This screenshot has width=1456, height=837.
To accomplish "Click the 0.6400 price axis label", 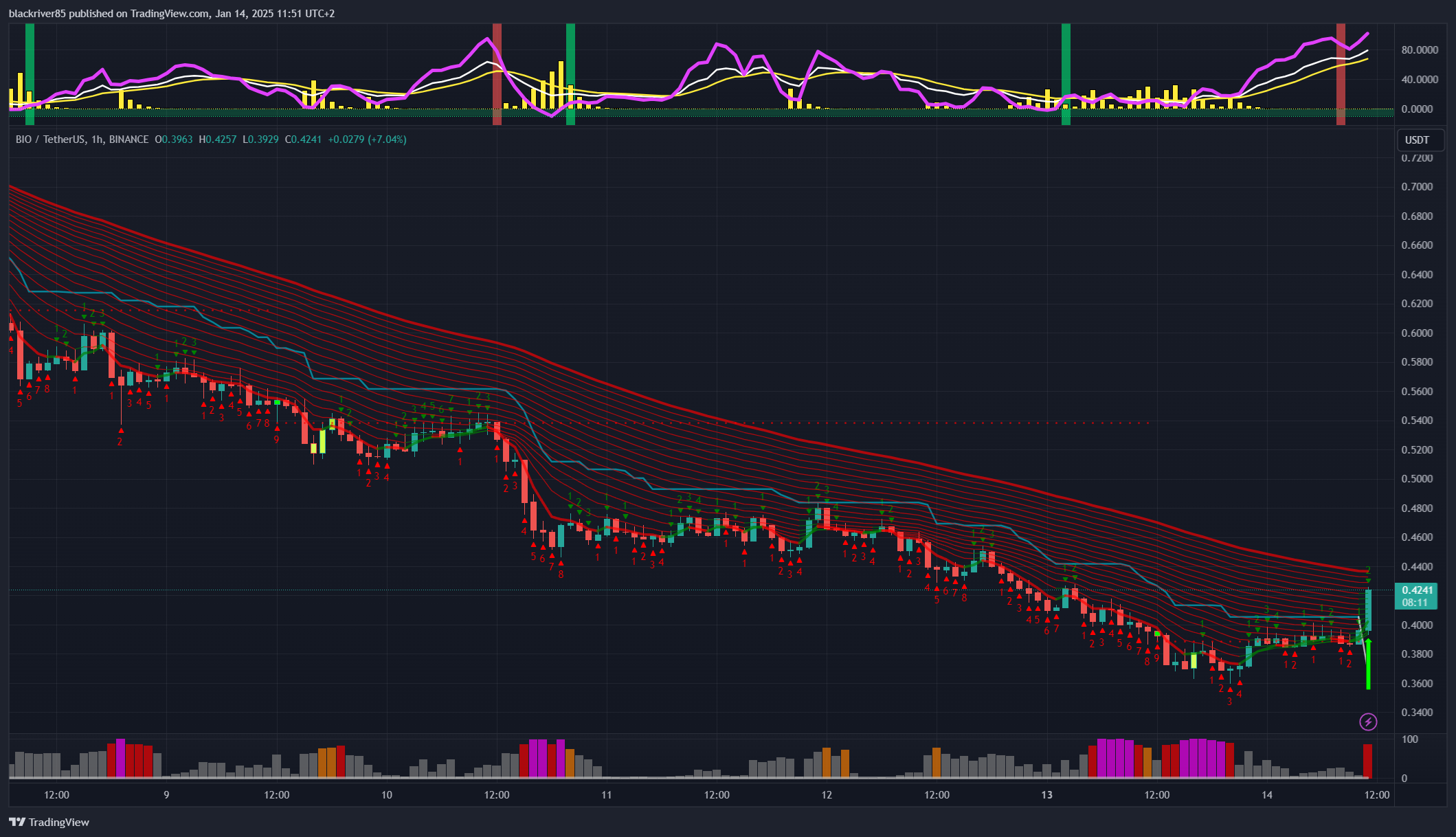I will pyautogui.click(x=1417, y=275).
